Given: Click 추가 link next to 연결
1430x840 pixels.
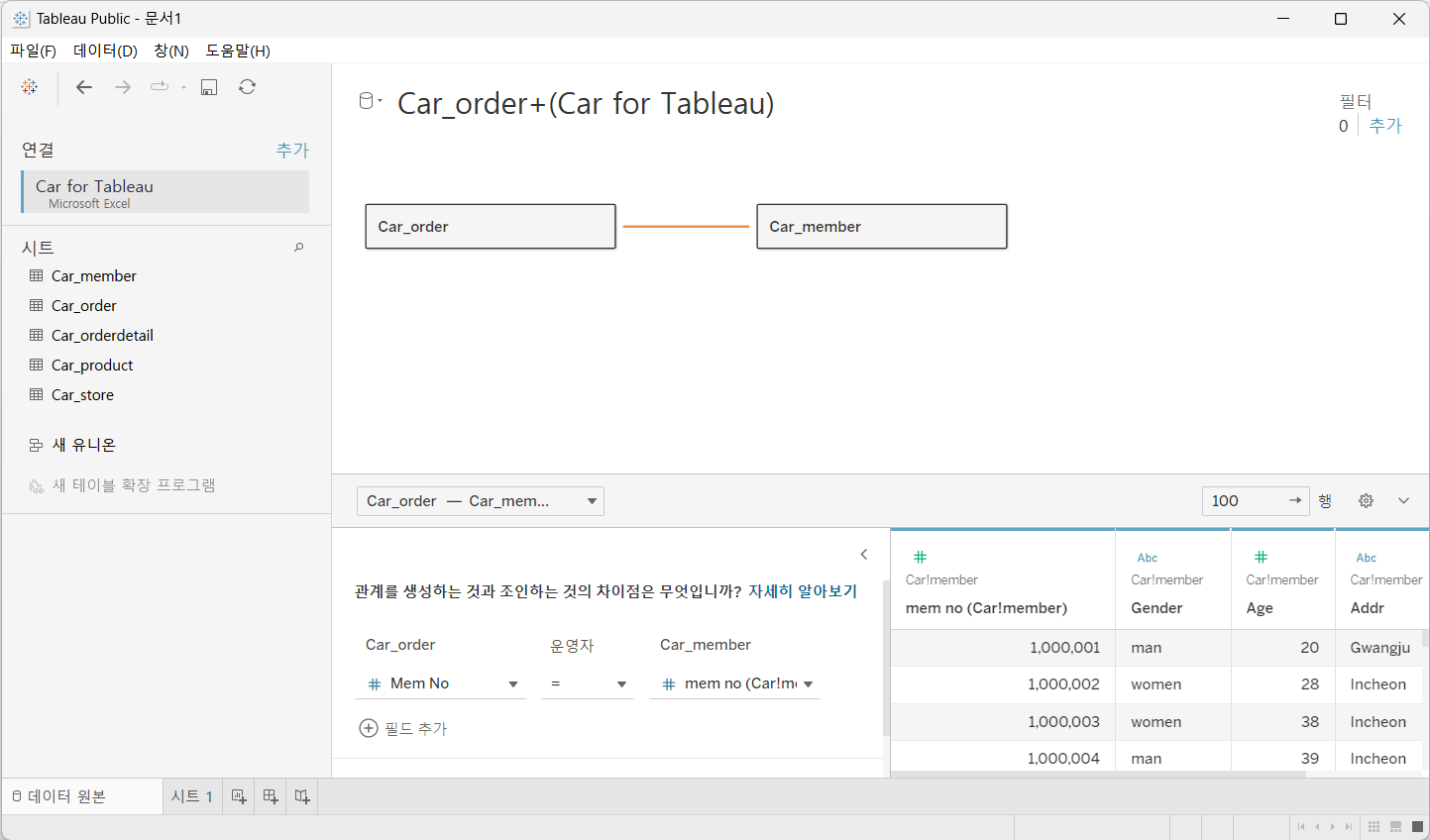Looking at the screenshot, I should tap(292, 151).
